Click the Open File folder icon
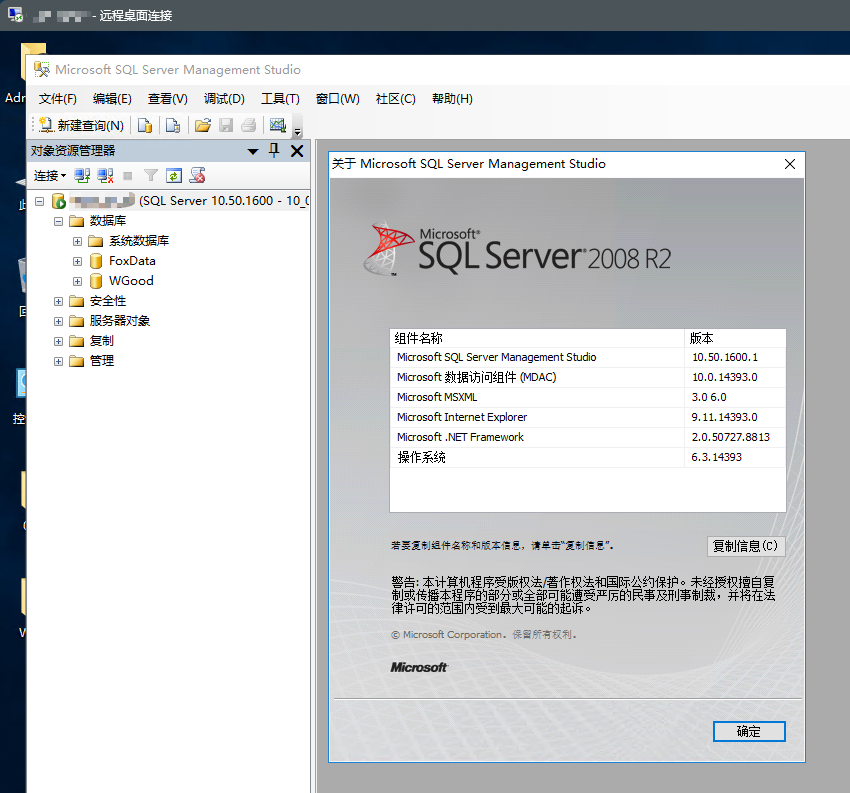This screenshot has width=850, height=793. pyautogui.click(x=203, y=126)
